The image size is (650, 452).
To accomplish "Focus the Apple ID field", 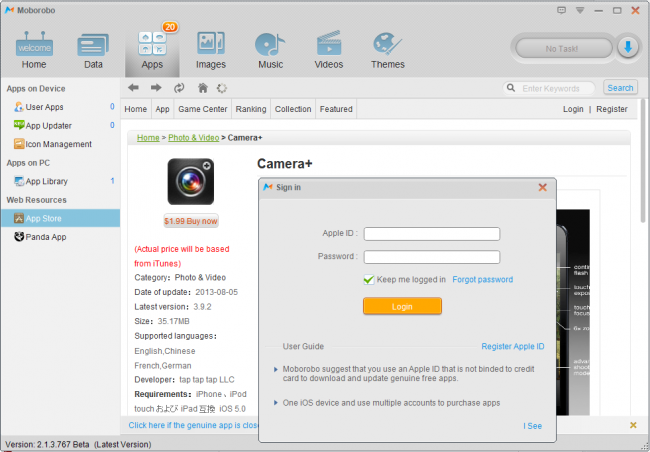I will tap(432, 234).
